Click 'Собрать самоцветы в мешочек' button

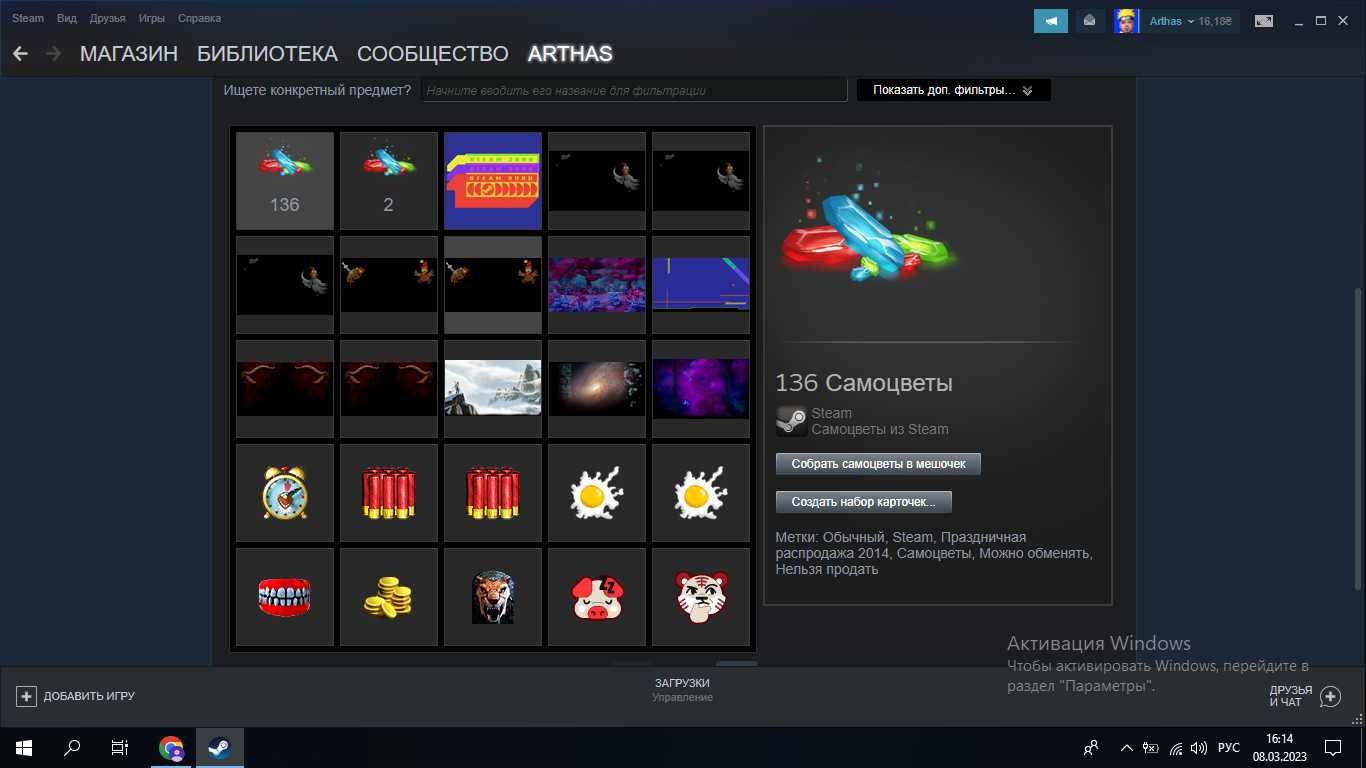[878, 464]
